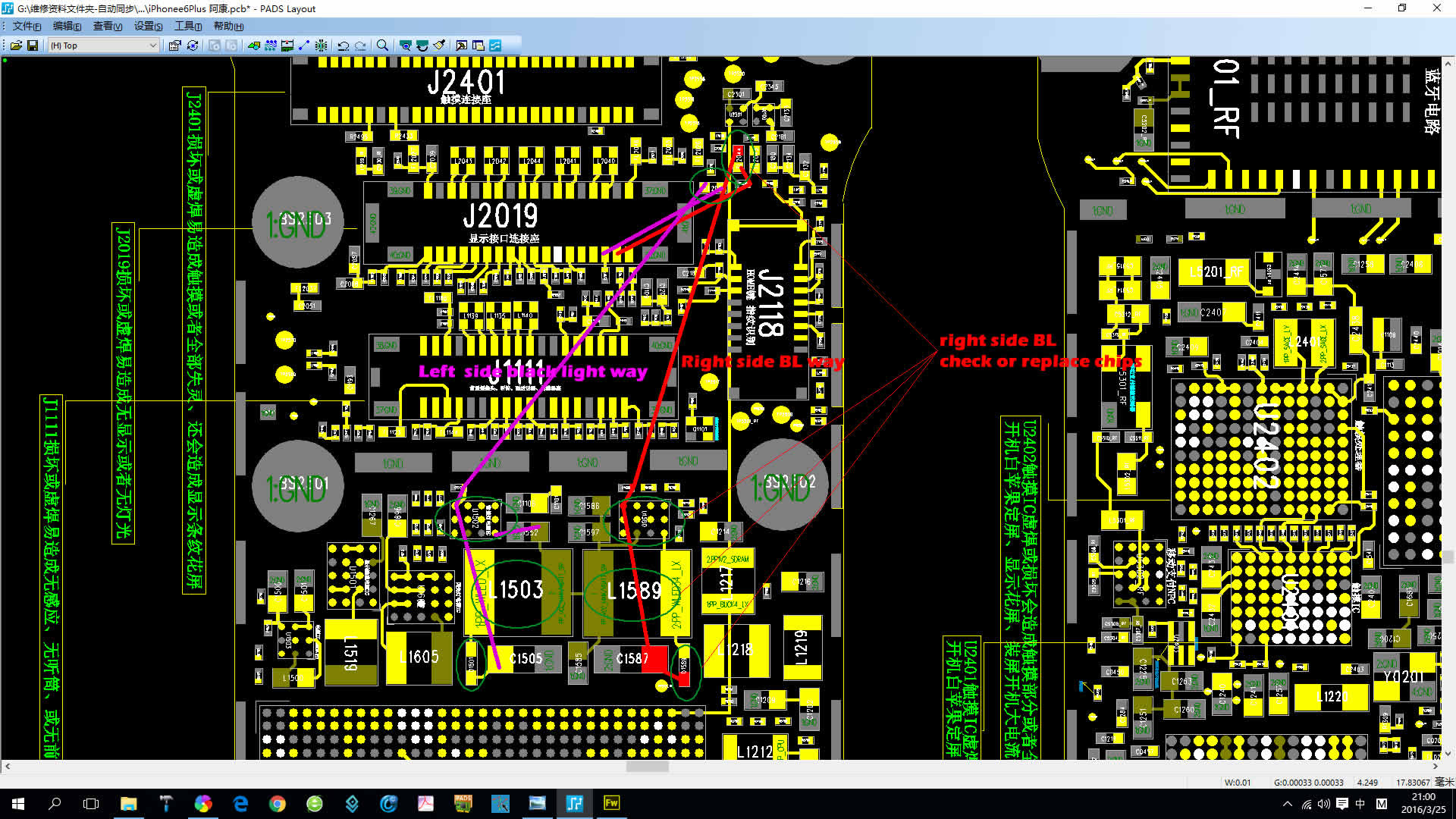The height and width of the screenshot is (819, 1456).
Task: Open the Dimensioning toolbar icon
Action: (287, 45)
